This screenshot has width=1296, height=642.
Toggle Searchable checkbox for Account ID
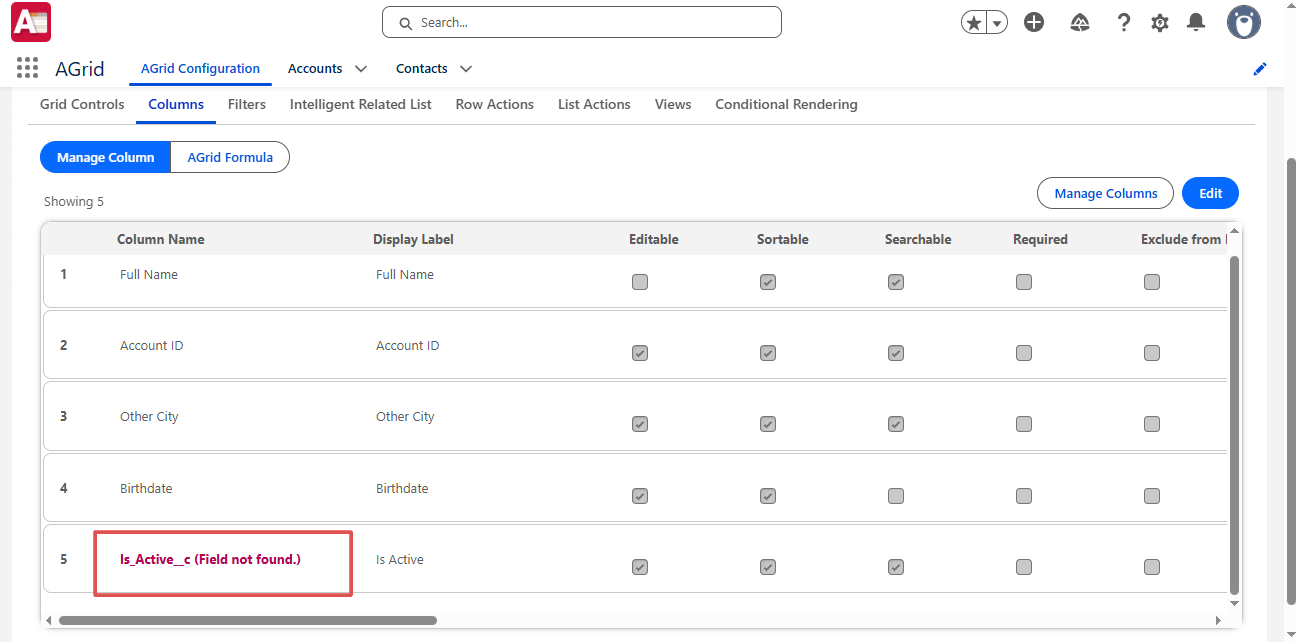point(896,353)
